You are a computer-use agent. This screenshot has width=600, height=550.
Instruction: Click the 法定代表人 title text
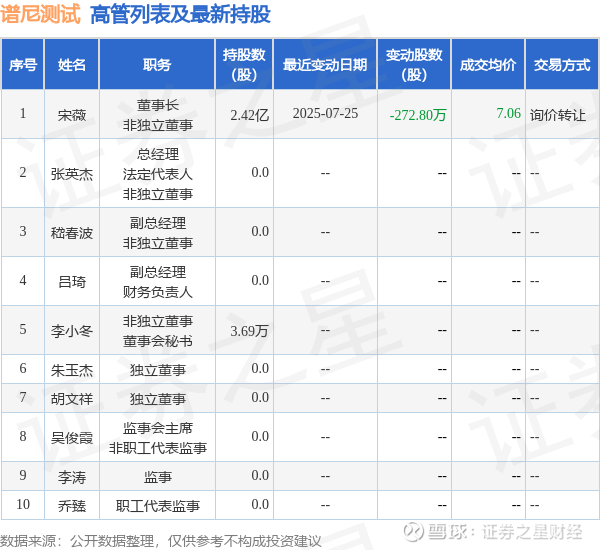click(x=158, y=174)
